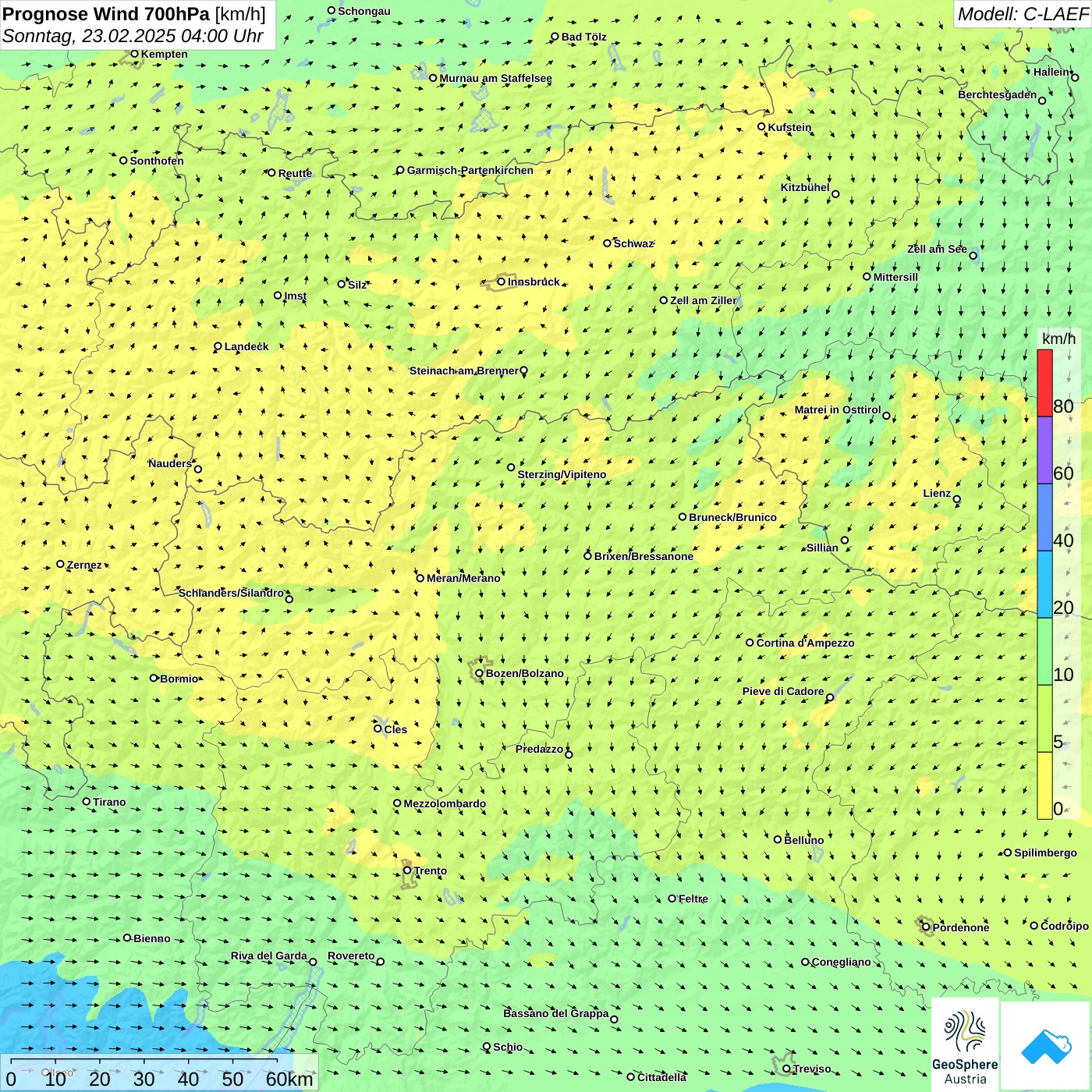Click the red 80 km/h legend segment

[x=1044, y=383]
